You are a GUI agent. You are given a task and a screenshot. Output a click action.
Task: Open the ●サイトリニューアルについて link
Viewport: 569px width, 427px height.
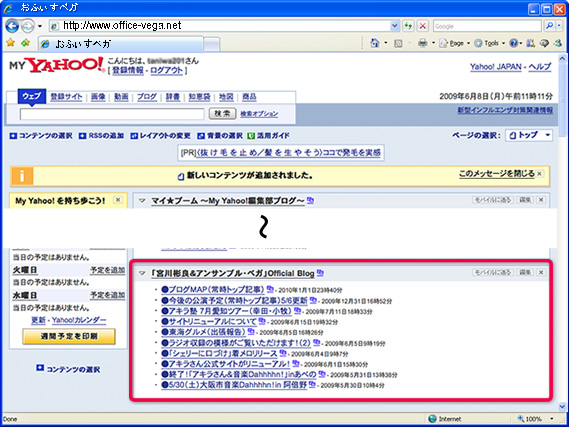click(x=209, y=321)
